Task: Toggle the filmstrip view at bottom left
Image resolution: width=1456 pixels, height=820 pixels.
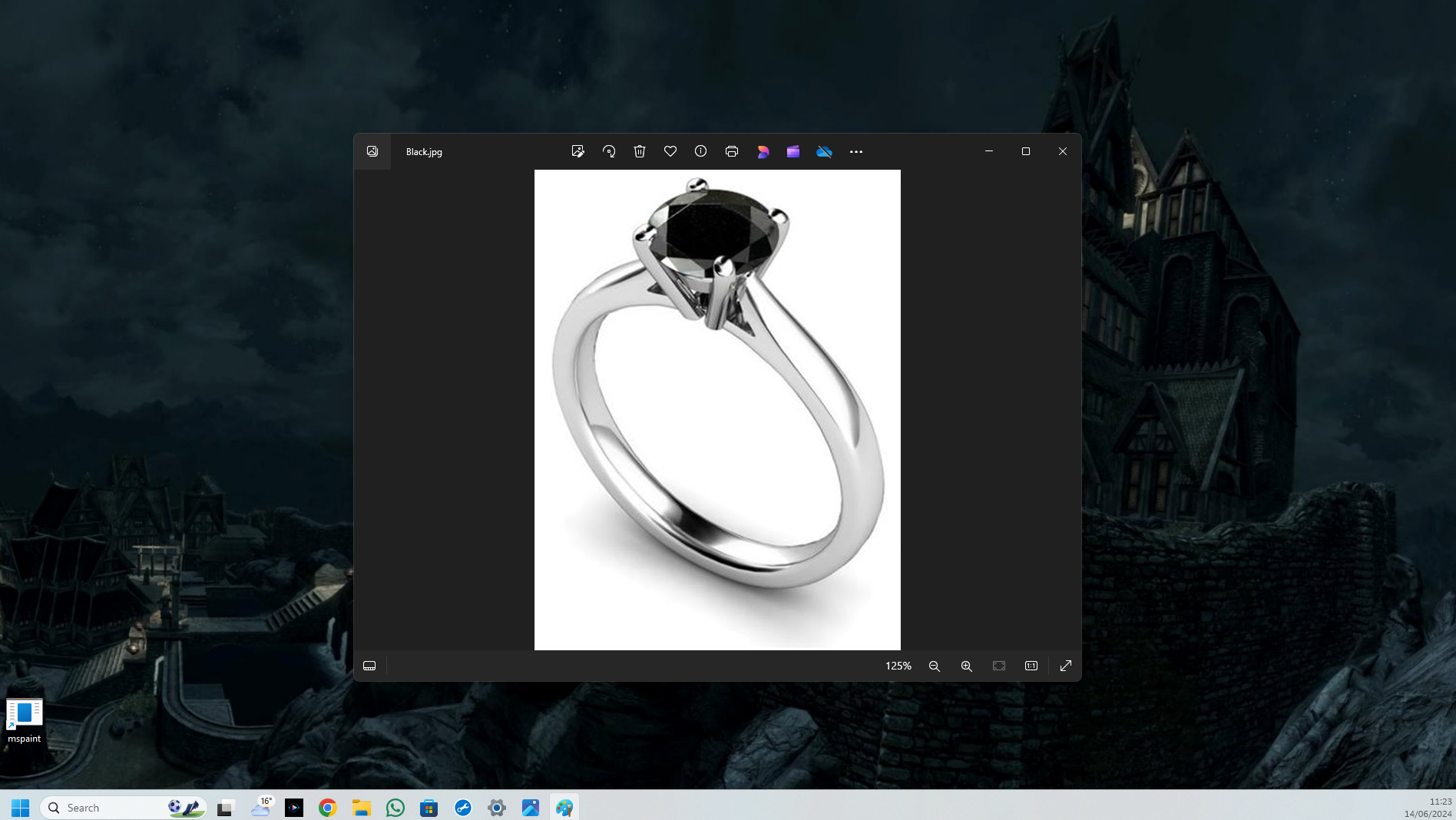Action: click(369, 666)
